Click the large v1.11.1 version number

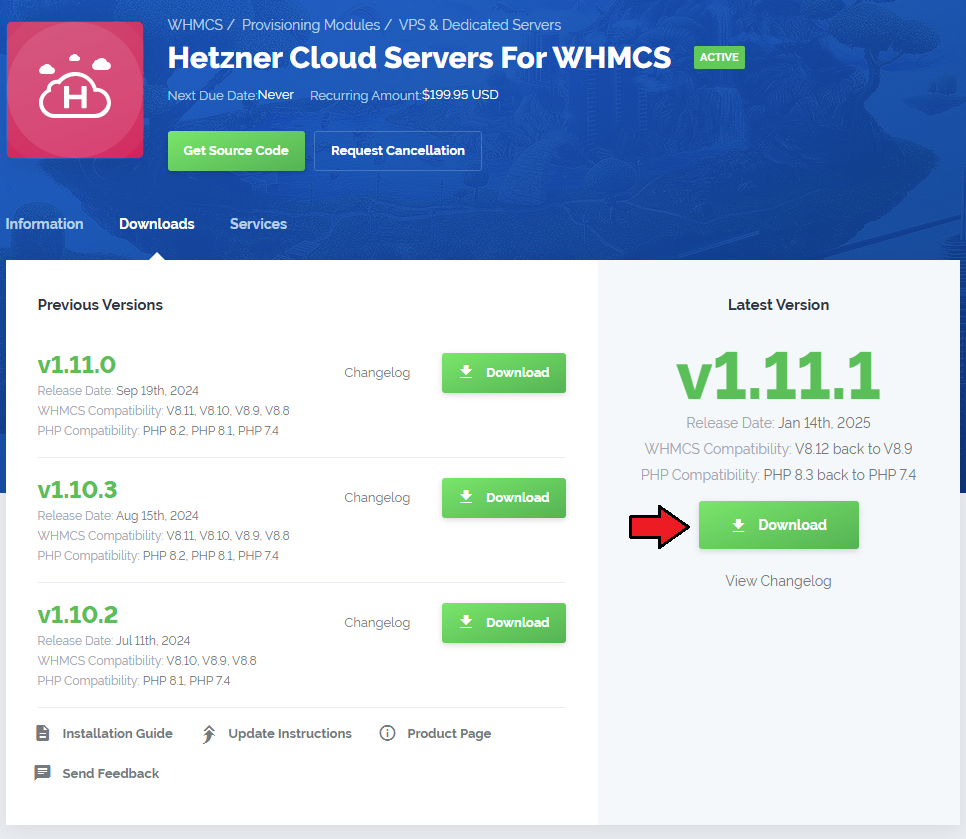coord(778,375)
